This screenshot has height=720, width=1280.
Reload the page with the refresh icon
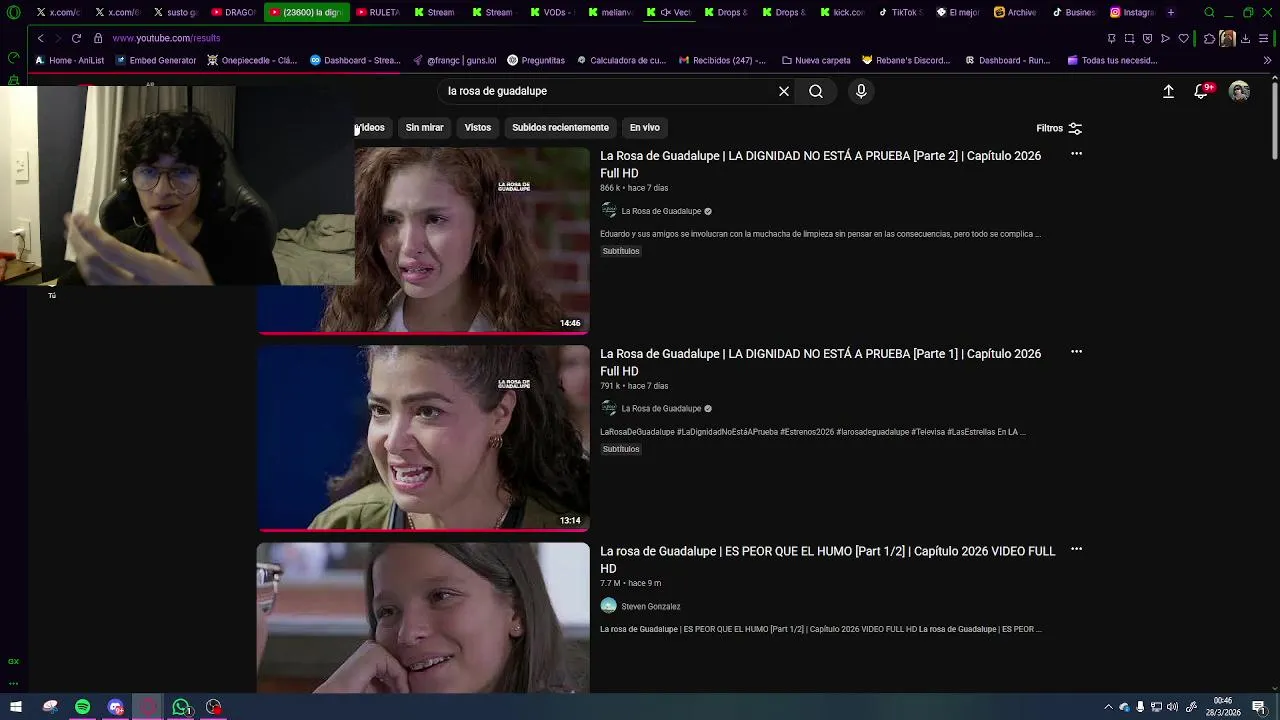[x=76, y=38]
